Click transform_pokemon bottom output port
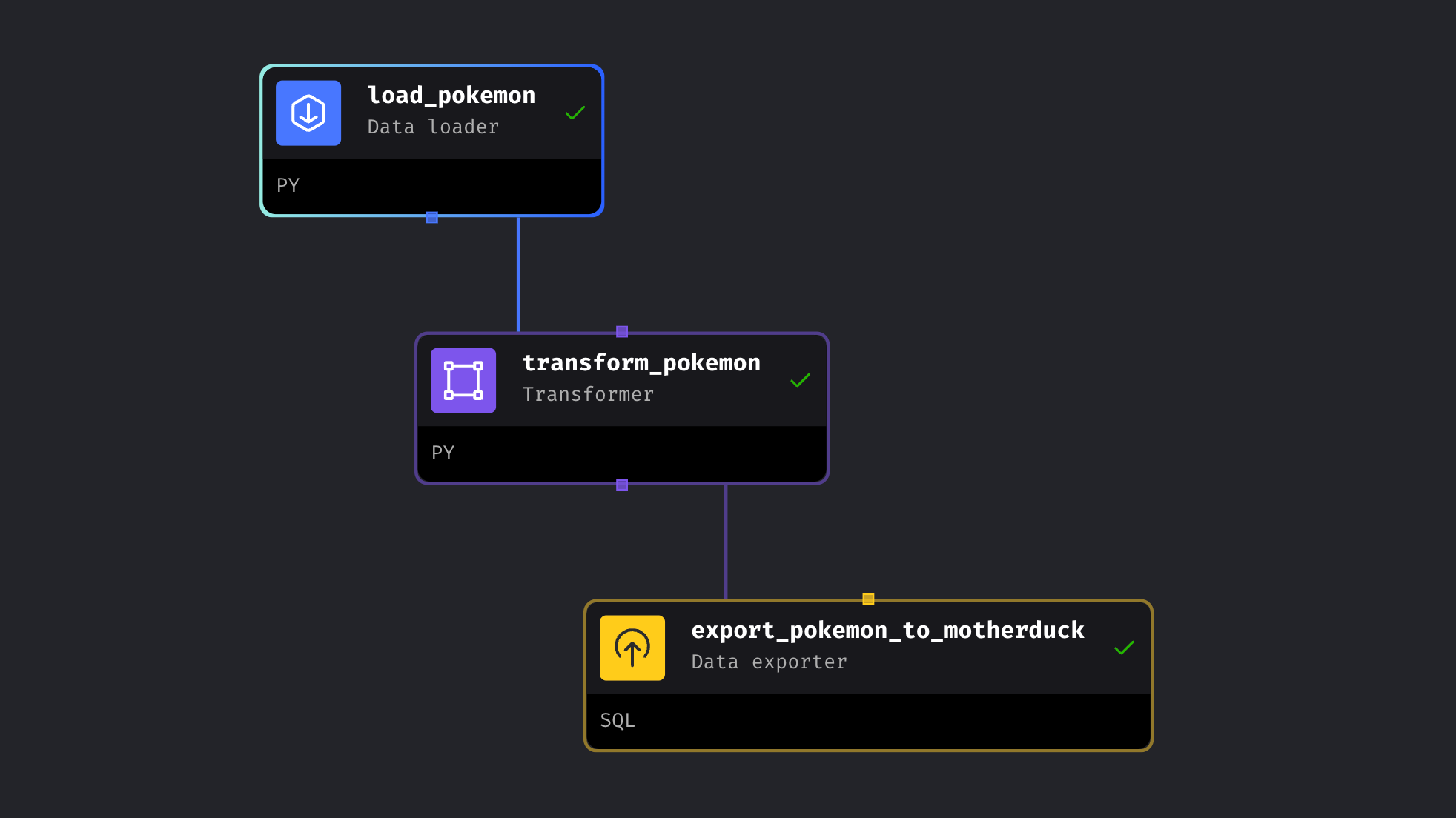 622,485
